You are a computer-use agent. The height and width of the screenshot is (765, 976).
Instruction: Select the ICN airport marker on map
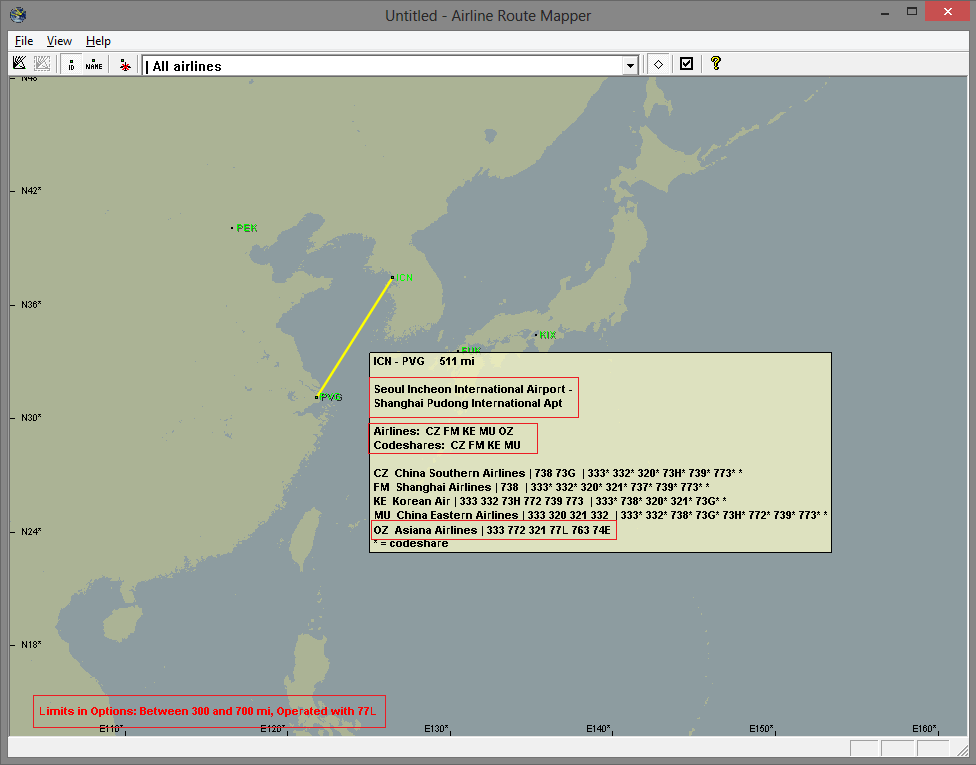tap(392, 278)
